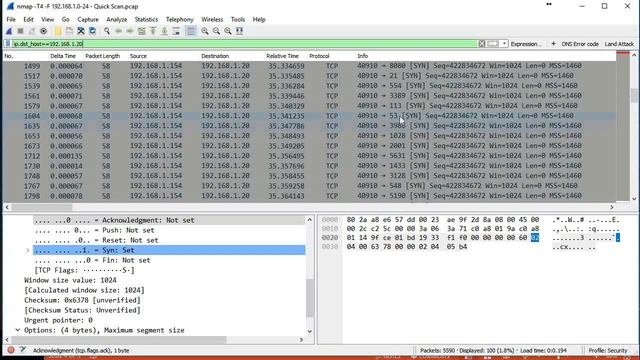Open the Statistics menu
640x360 pixels.
pos(146,19)
